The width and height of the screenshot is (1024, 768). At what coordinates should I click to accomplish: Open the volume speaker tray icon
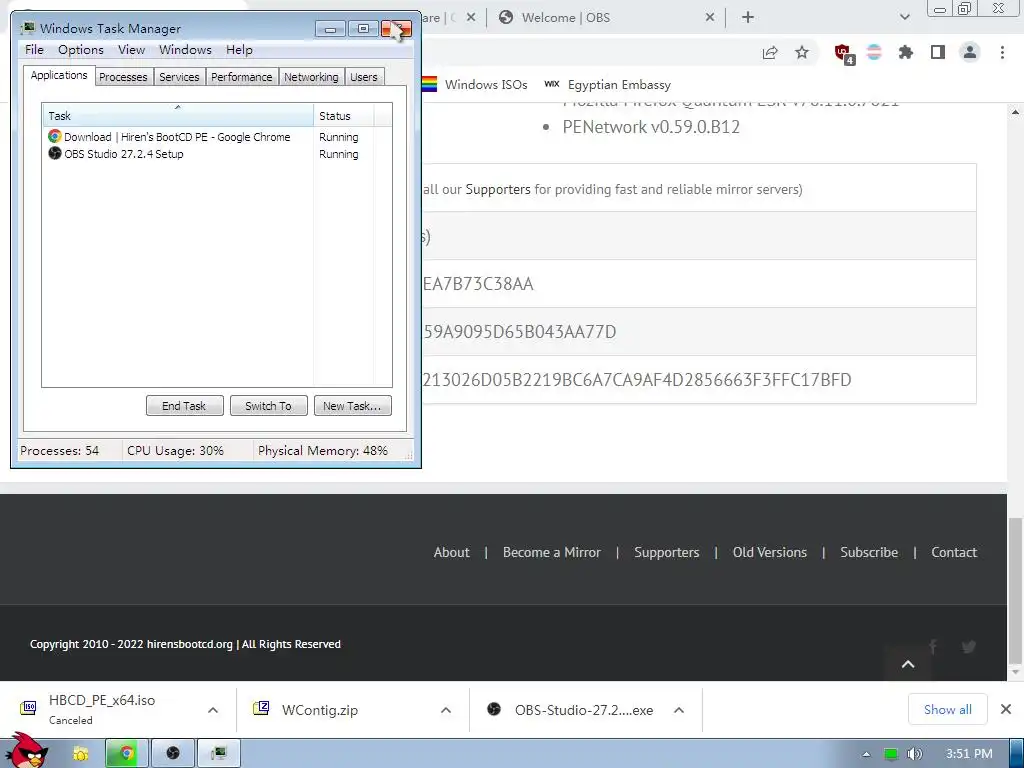tap(915, 754)
